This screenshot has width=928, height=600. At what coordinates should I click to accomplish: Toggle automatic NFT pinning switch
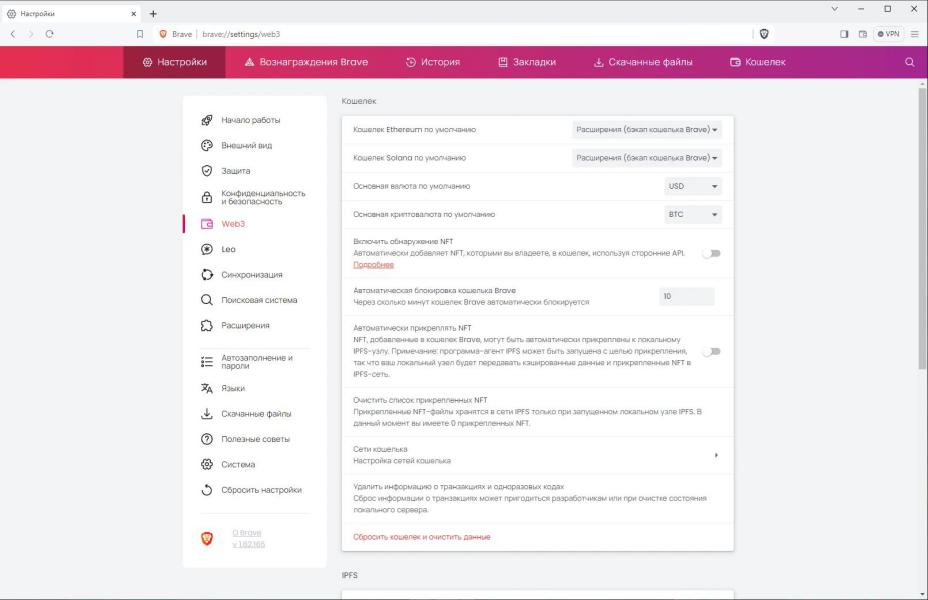(x=711, y=351)
